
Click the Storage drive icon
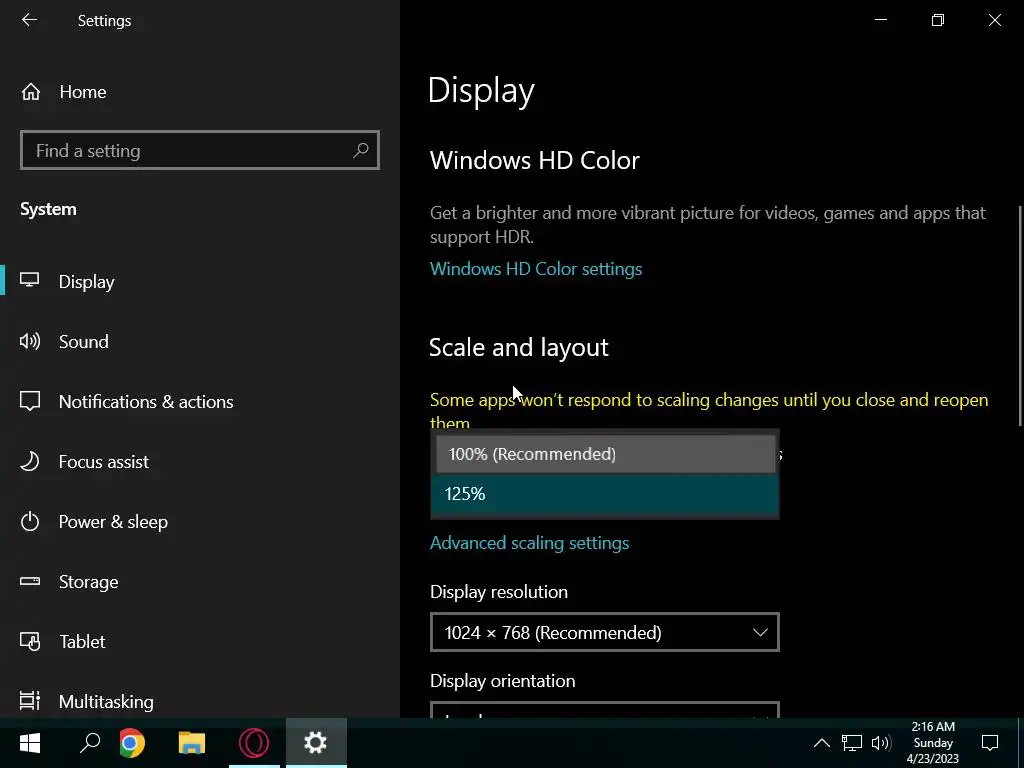click(30, 581)
